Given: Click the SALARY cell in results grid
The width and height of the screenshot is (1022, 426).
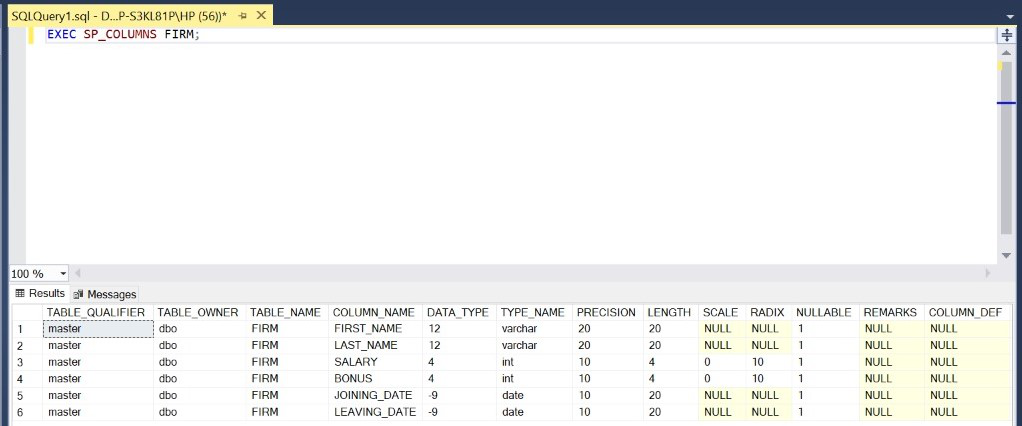Looking at the screenshot, I should [x=356, y=362].
